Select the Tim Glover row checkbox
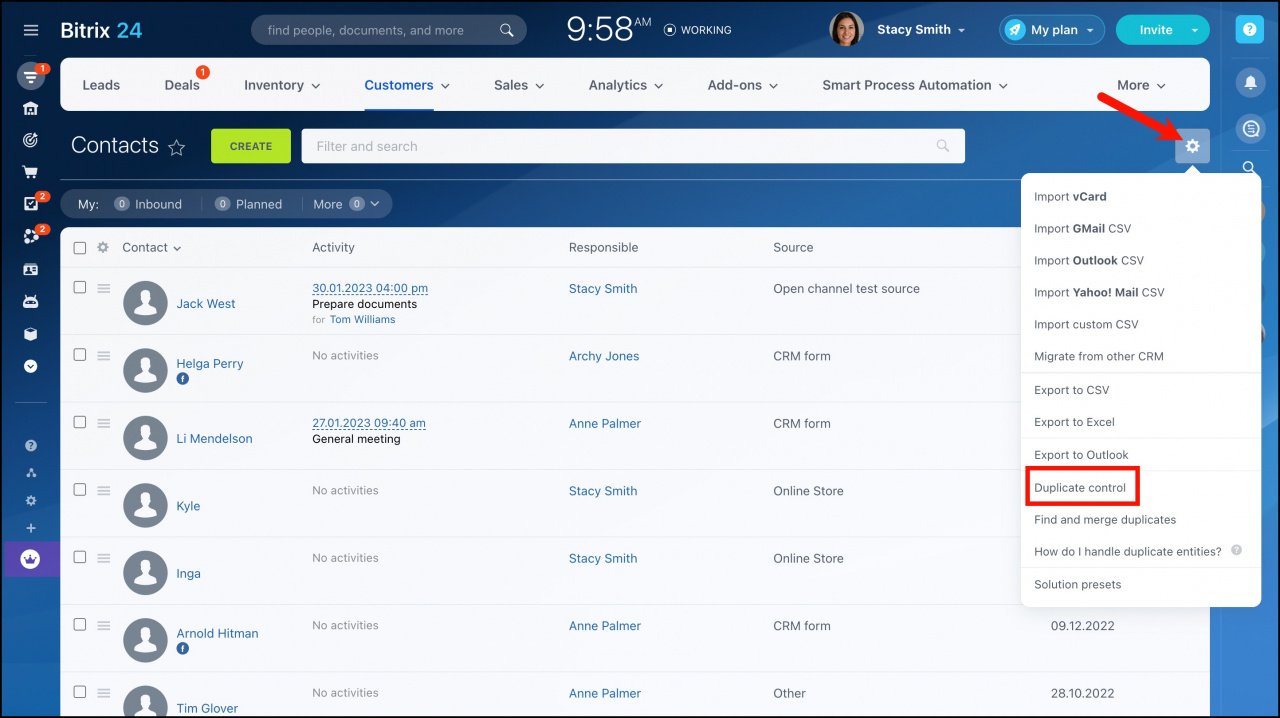The image size is (1280, 718). pos(80,692)
